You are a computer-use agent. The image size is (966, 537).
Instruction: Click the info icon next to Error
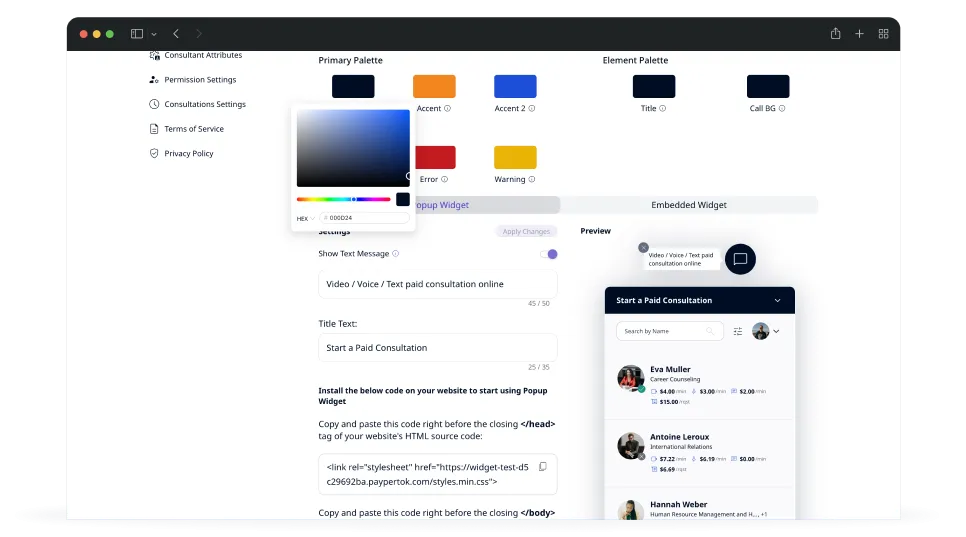[x=445, y=179]
